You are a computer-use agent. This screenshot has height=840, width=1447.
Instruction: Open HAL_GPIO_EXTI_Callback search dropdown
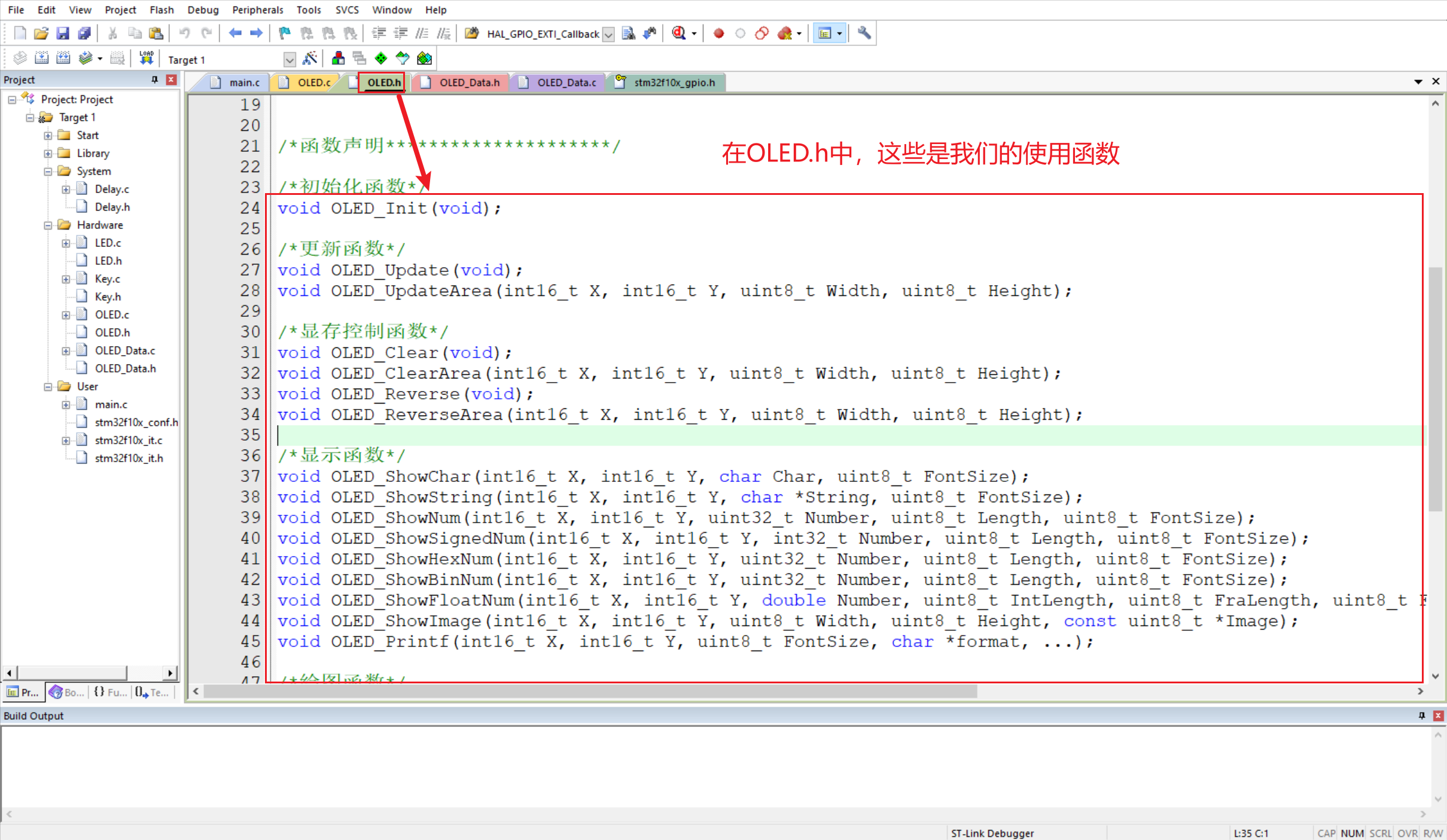[x=608, y=34]
